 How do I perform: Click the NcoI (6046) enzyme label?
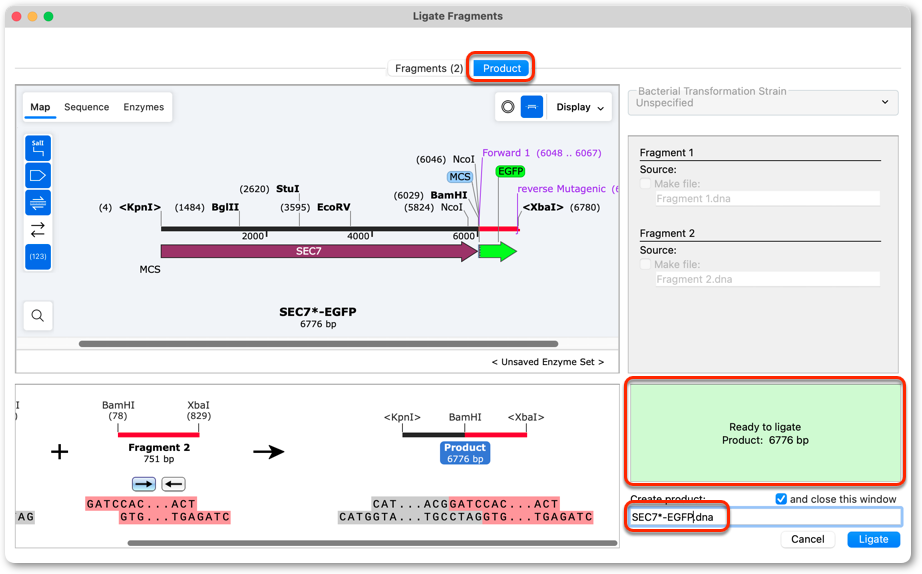463,159
